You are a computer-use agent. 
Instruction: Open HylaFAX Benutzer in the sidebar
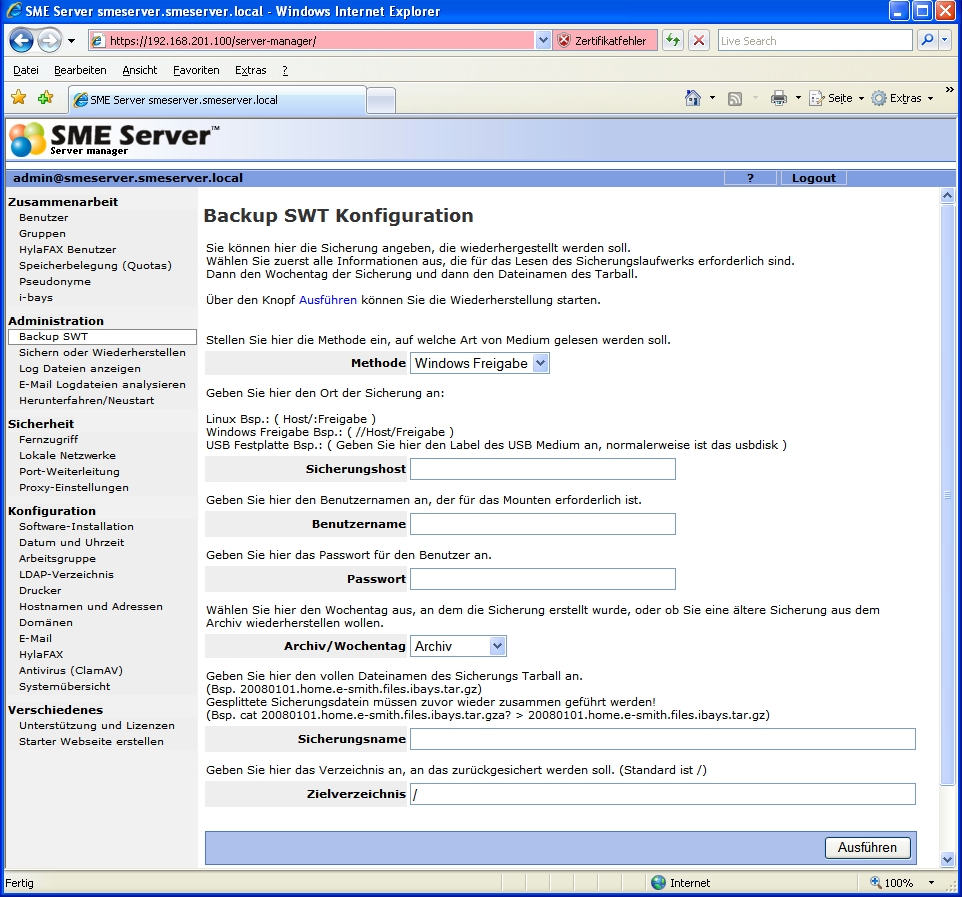pyautogui.click(x=67, y=250)
